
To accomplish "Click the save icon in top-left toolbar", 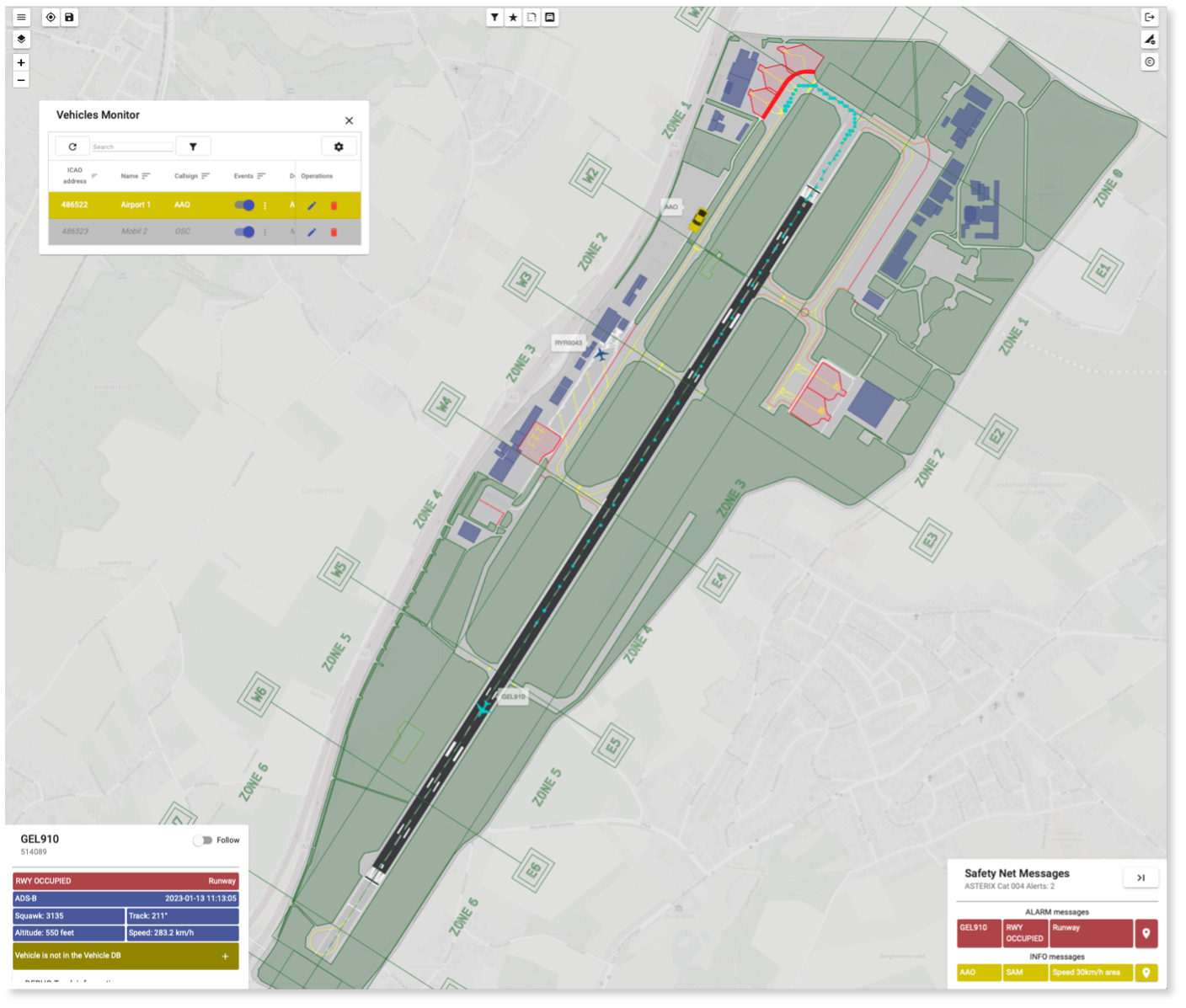I will coord(69,18).
